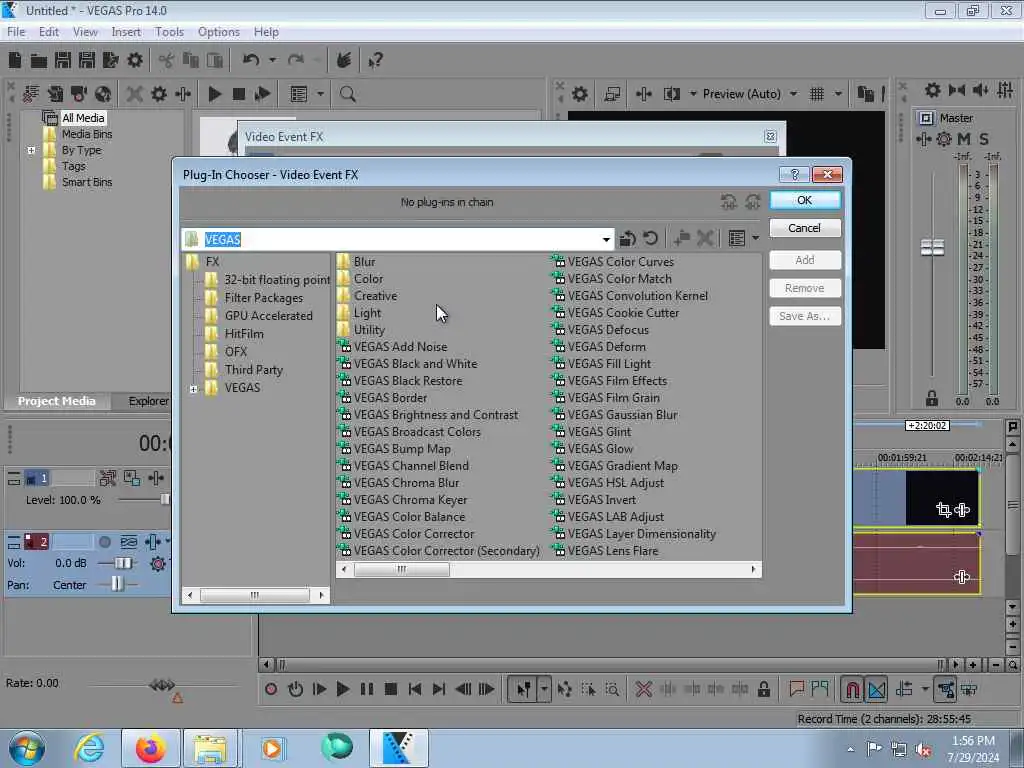1024x768 pixels.
Task: Toggle audio track 2 arm for record button
Action: (104, 542)
